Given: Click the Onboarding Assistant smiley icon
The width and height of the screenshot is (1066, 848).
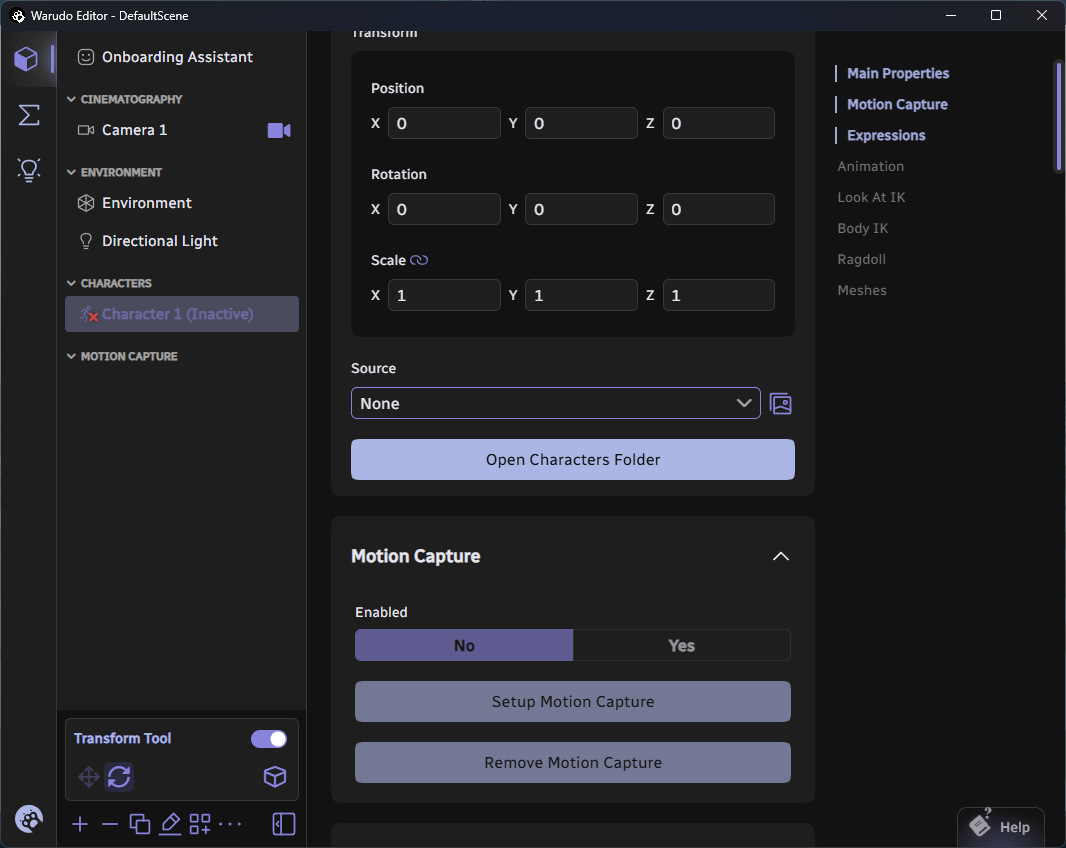Looking at the screenshot, I should point(86,57).
